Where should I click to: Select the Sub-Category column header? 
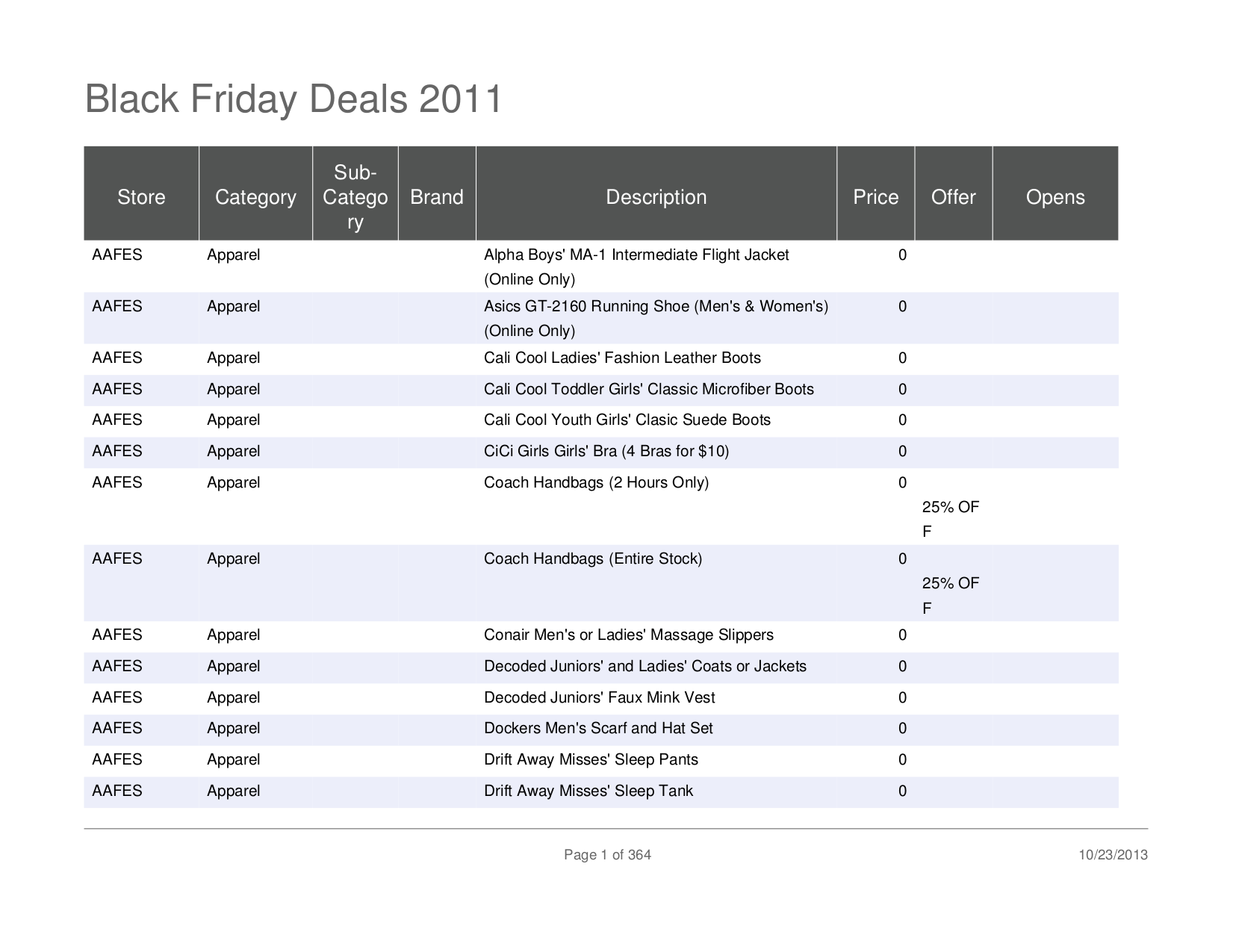(x=355, y=197)
